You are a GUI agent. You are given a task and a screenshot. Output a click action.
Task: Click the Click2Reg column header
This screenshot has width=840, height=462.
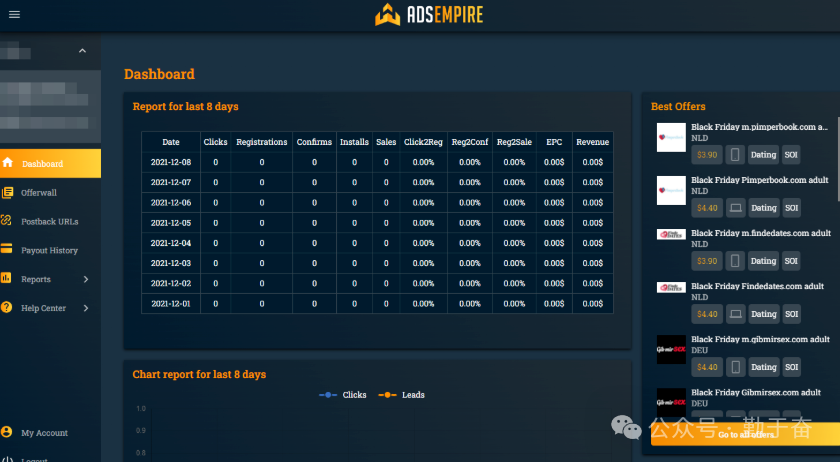click(x=423, y=142)
